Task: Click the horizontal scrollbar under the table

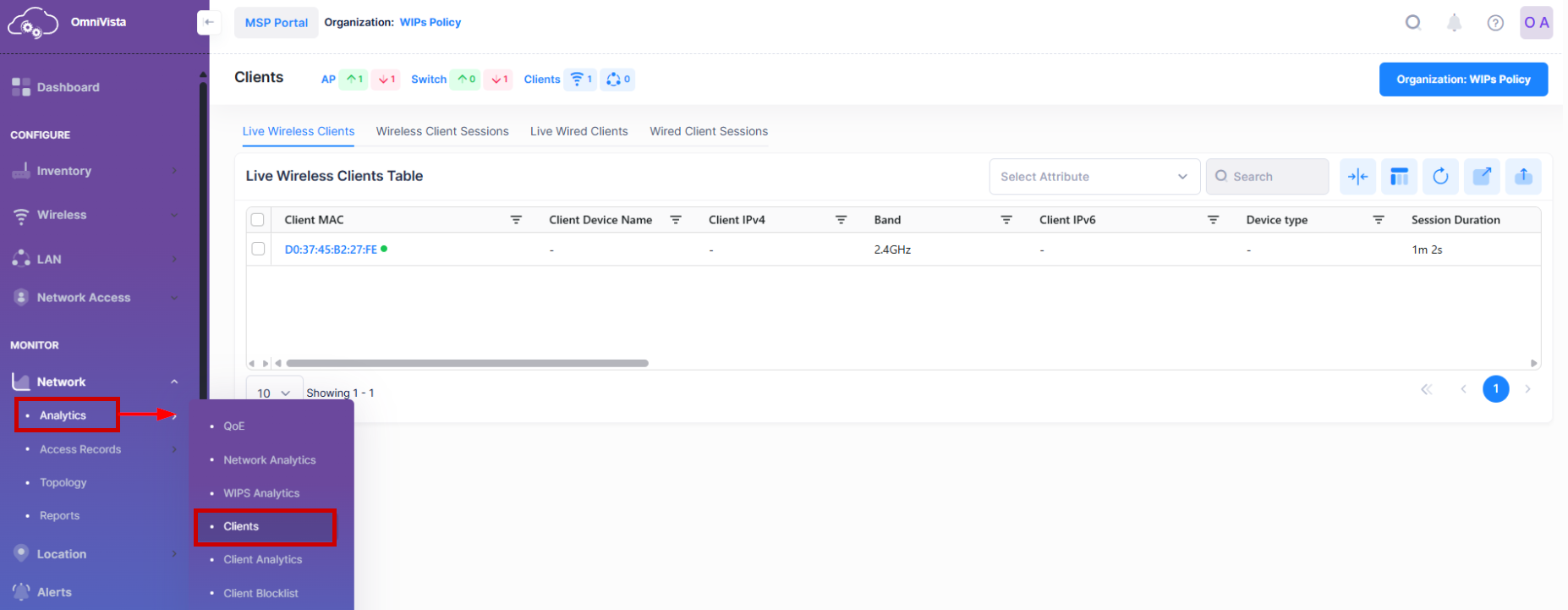Action: pyautogui.click(x=467, y=363)
